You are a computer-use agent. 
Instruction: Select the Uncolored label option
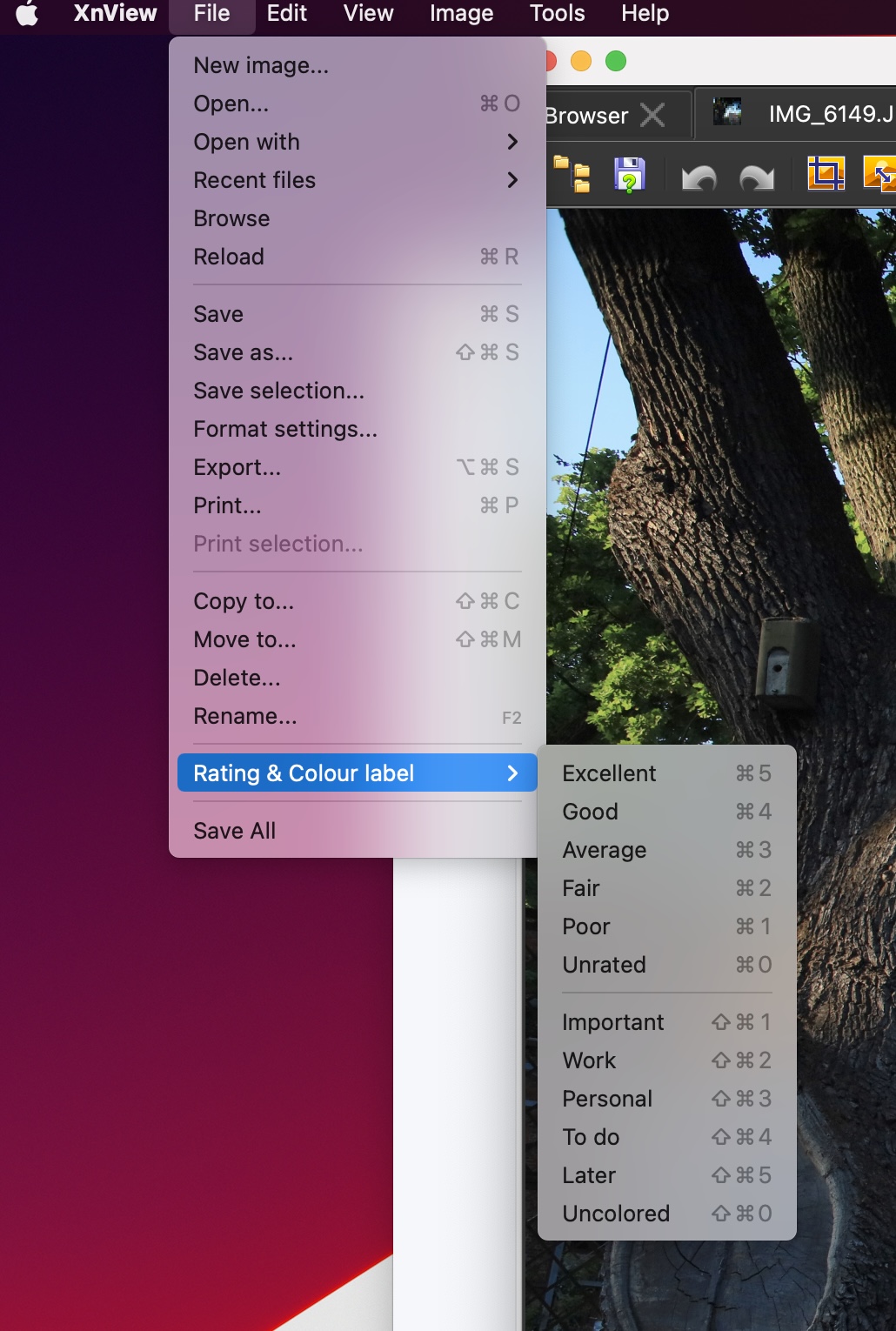coord(667,1214)
